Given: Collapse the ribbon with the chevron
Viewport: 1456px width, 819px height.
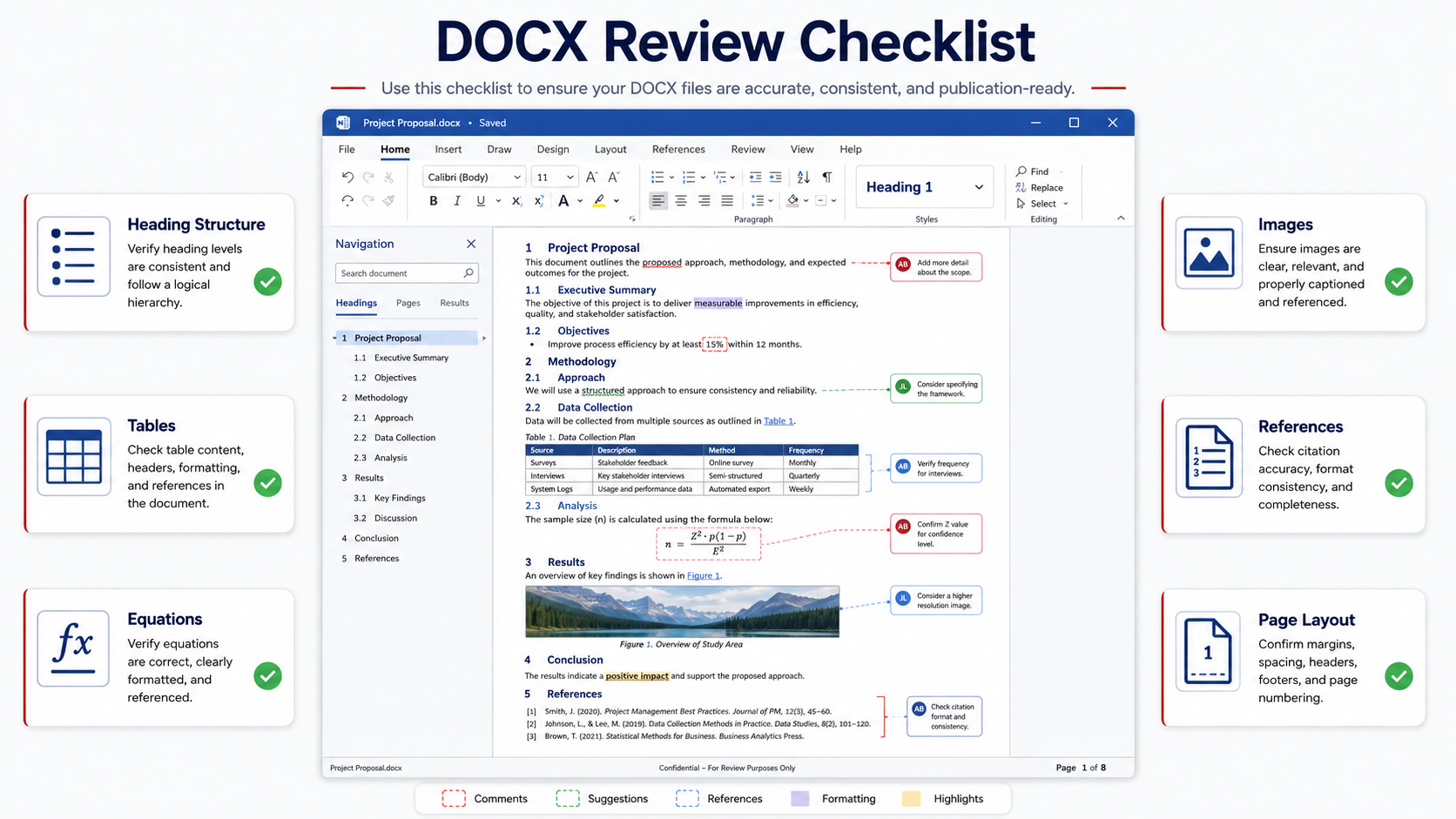Looking at the screenshot, I should click(1121, 218).
